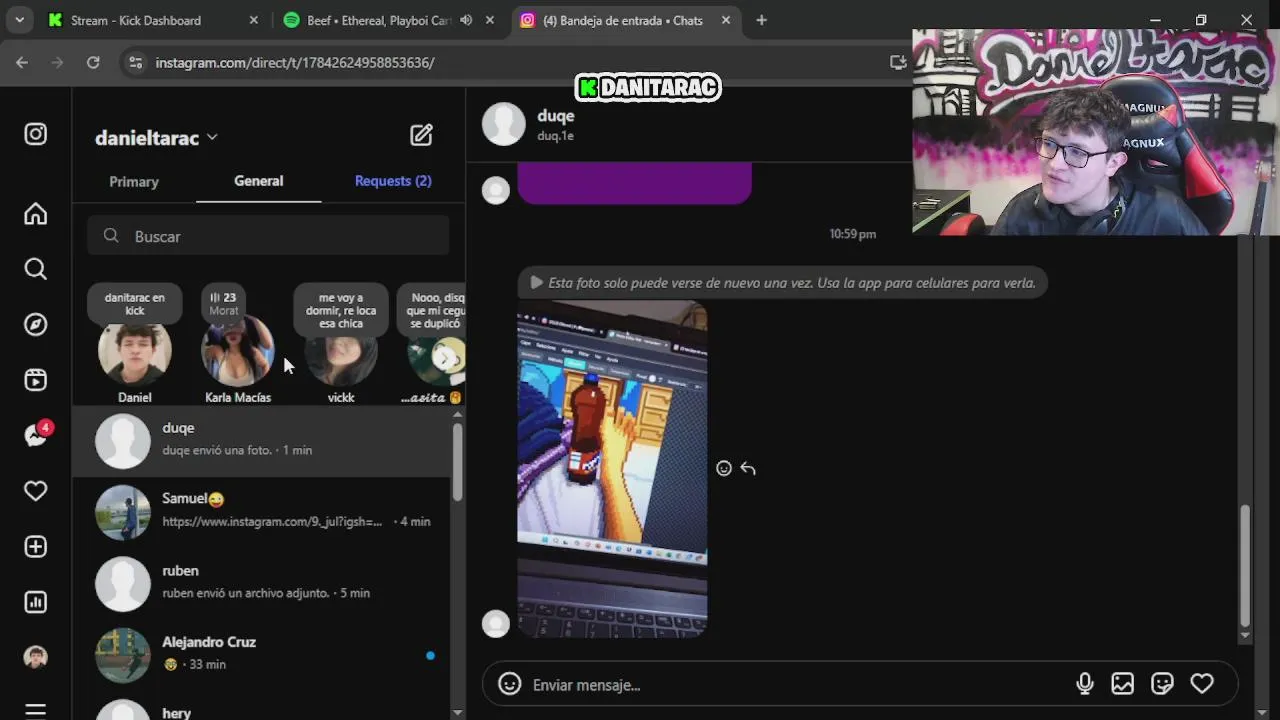Viewport: 1280px width, 720px height.
Task: Click the Instagram logo in sidebar
Action: click(x=36, y=134)
